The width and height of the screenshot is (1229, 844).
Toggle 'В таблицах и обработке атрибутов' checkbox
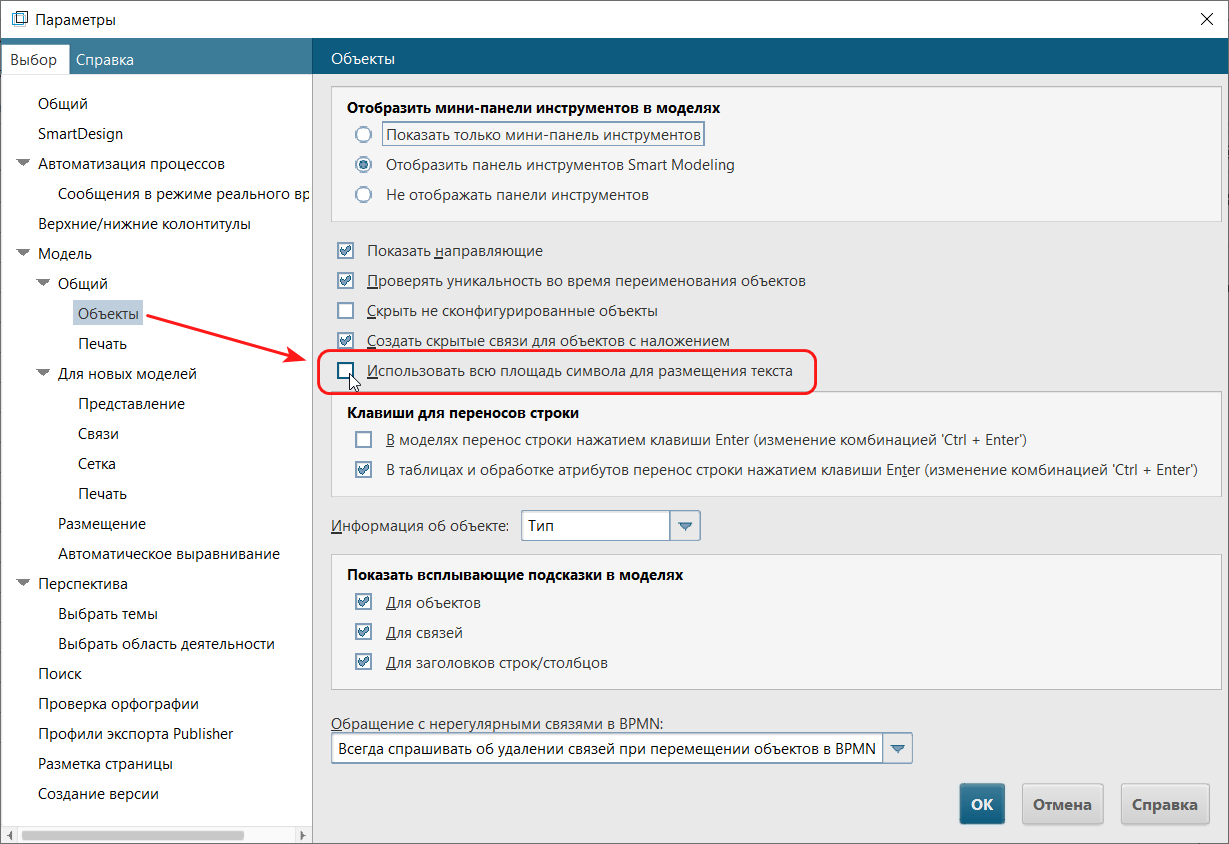coord(363,469)
